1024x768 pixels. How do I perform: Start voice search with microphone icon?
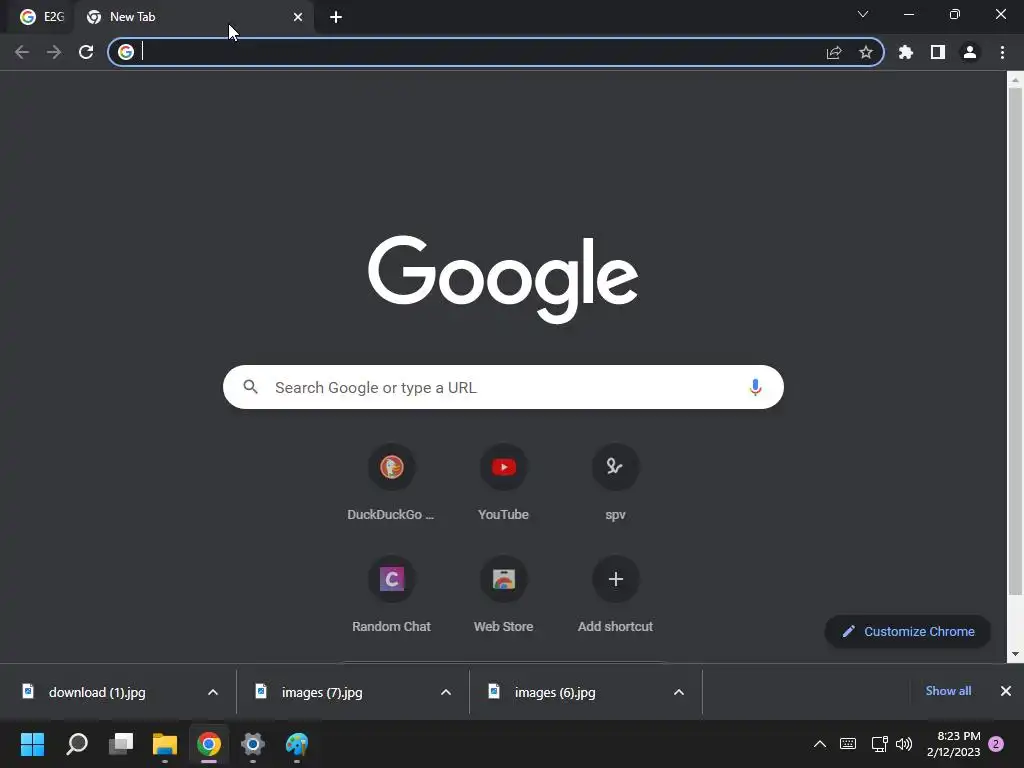(755, 387)
